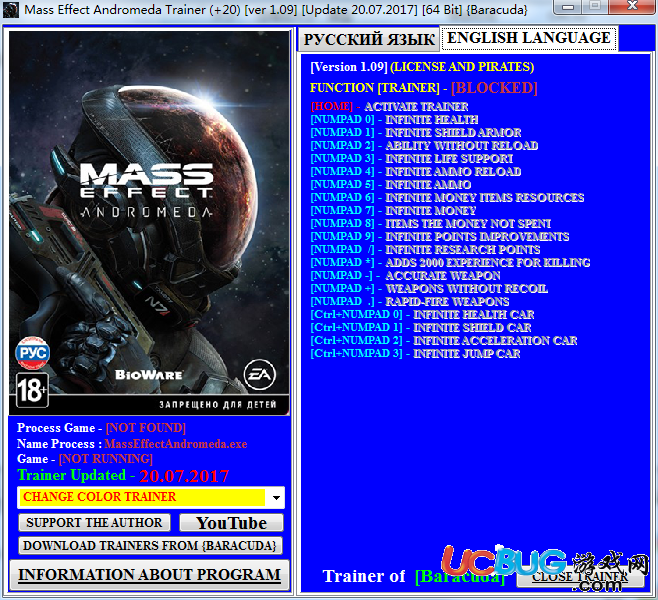Image resolution: width=658 pixels, height=600 pixels.
Task: Select the CHANGE COLOR TRAINER yellow field
Action: [142, 498]
